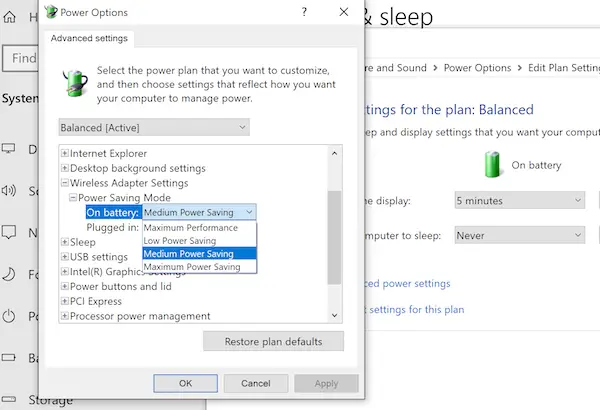Open the sleep Never dropdown
The image size is (600, 410).
click(x=519, y=236)
